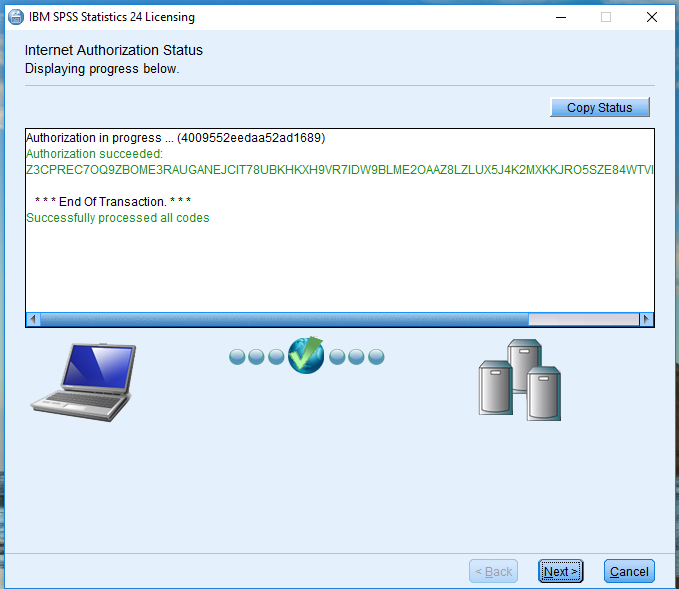Cancel the licensing wizard
Screen dimensions: 679x589
click(x=629, y=571)
